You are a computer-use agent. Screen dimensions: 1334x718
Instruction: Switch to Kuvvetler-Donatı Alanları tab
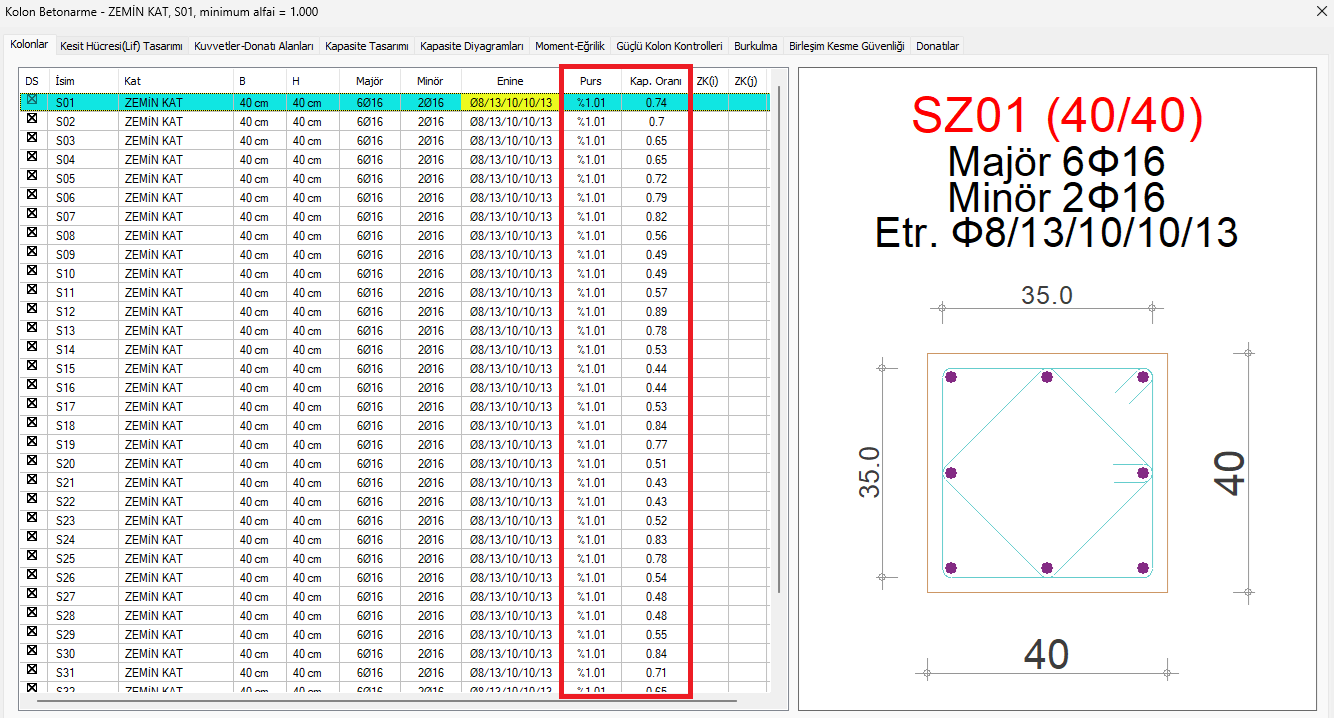point(254,46)
